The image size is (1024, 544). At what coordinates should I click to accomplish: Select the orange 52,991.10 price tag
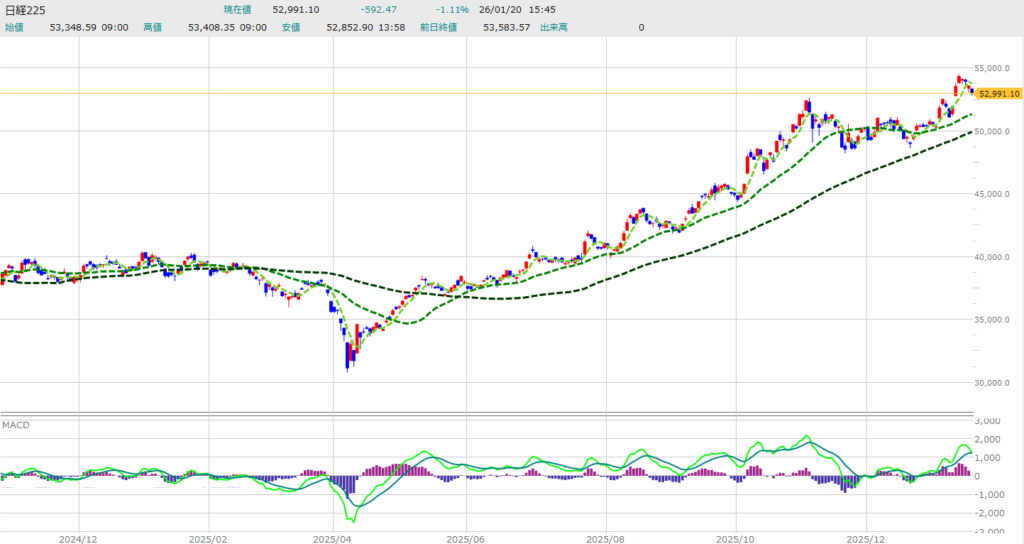coord(999,93)
